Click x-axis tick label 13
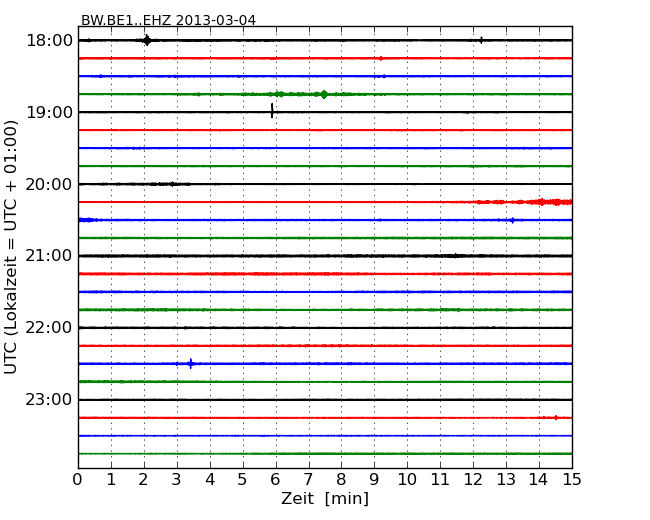650x520 pixels. tap(506, 479)
